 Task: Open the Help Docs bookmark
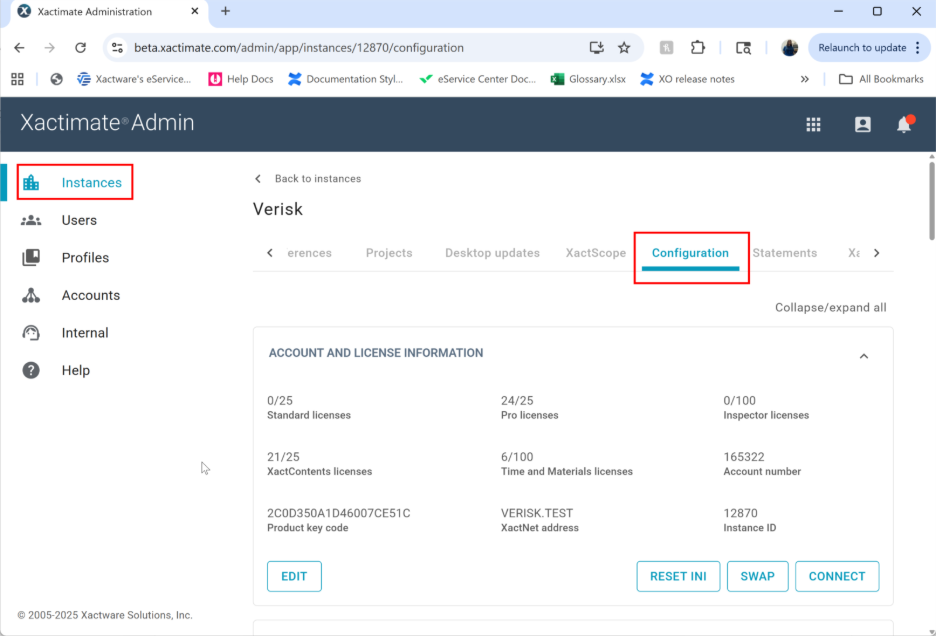(x=241, y=79)
